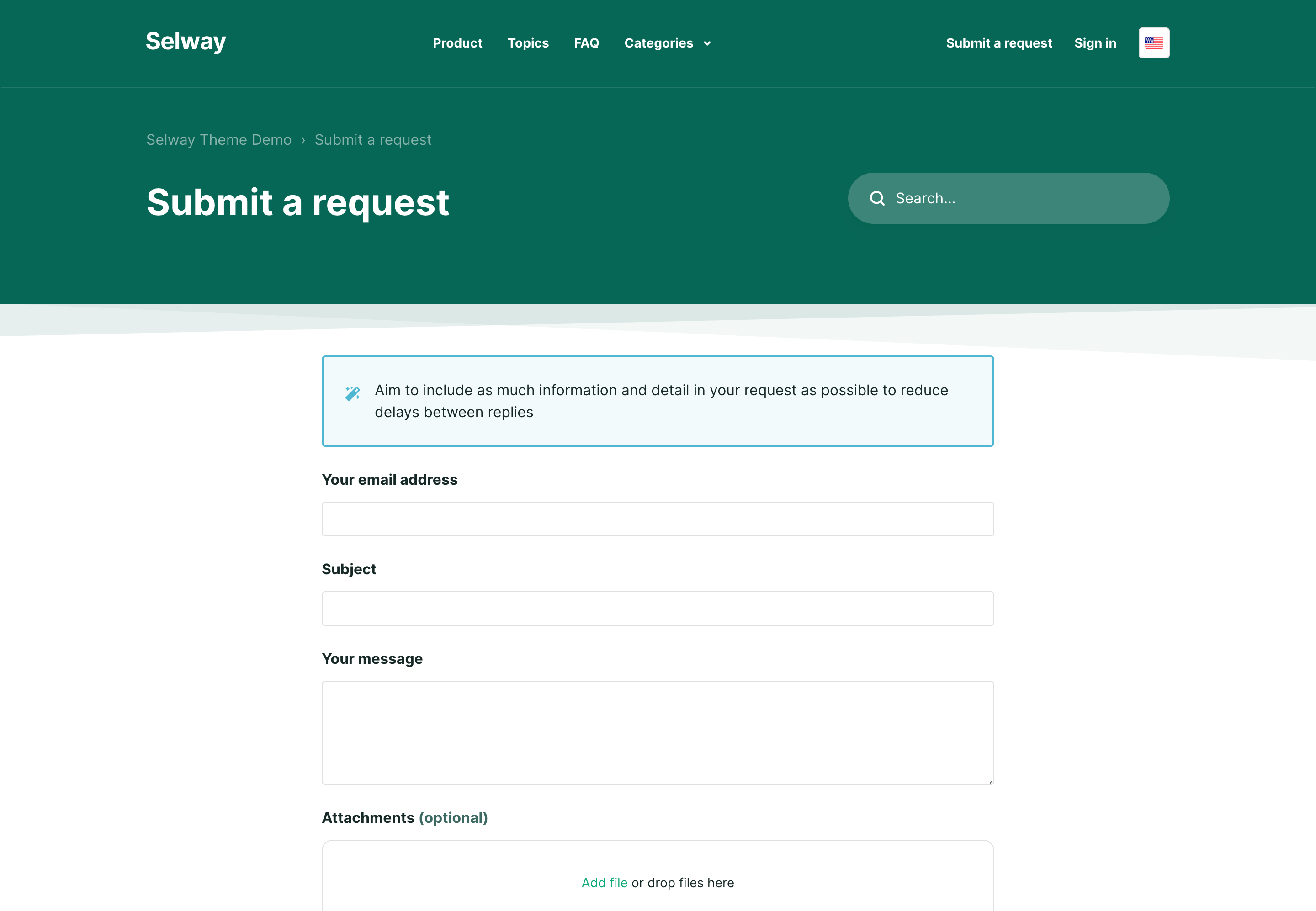Click the attachments drop zone
This screenshot has height=911, width=1316.
(x=658, y=876)
